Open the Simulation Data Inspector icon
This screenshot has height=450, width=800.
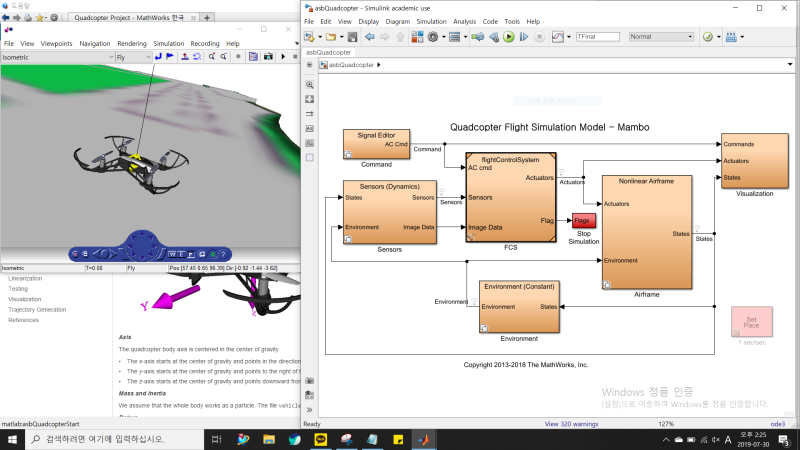[x=558, y=37]
